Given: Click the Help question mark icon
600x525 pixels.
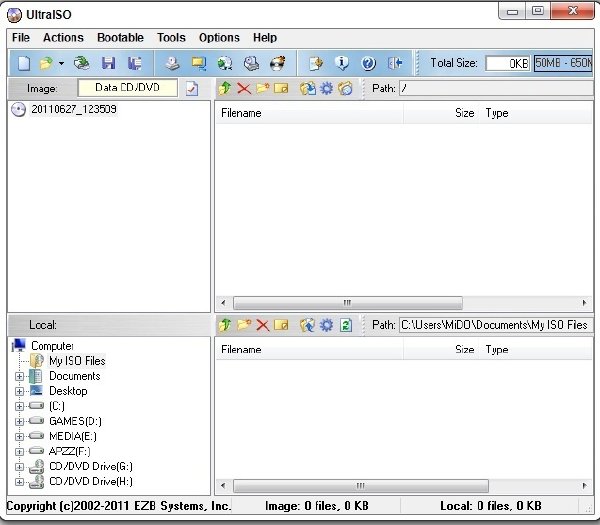Looking at the screenshot, I should point(368,63).
